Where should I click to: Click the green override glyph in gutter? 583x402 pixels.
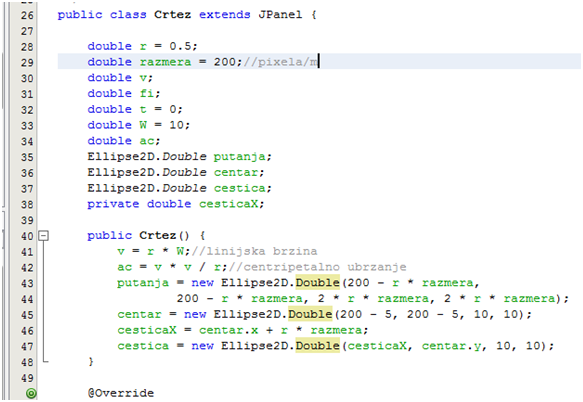[x=31, y=393]
